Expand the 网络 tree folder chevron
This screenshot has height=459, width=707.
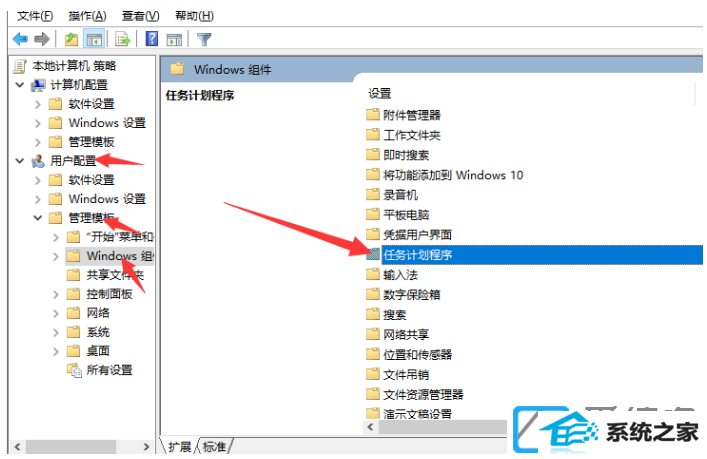[x=55, y=313]
